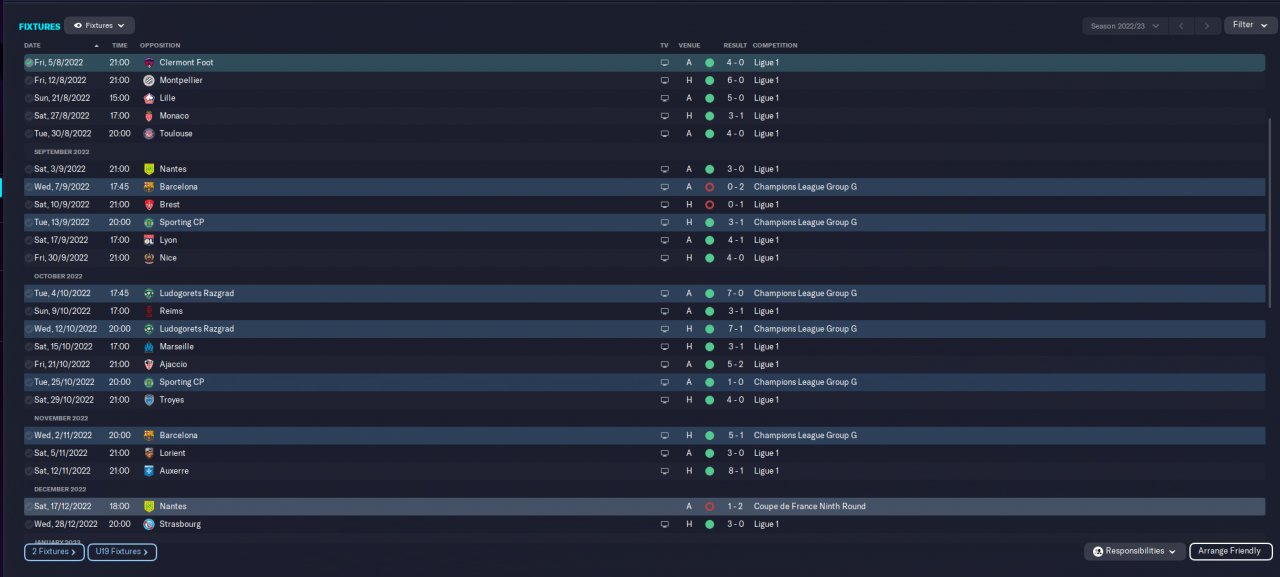Sort by the TV column header
The width and height of the screenshot is (1280, 577).
tap(664, 45)
